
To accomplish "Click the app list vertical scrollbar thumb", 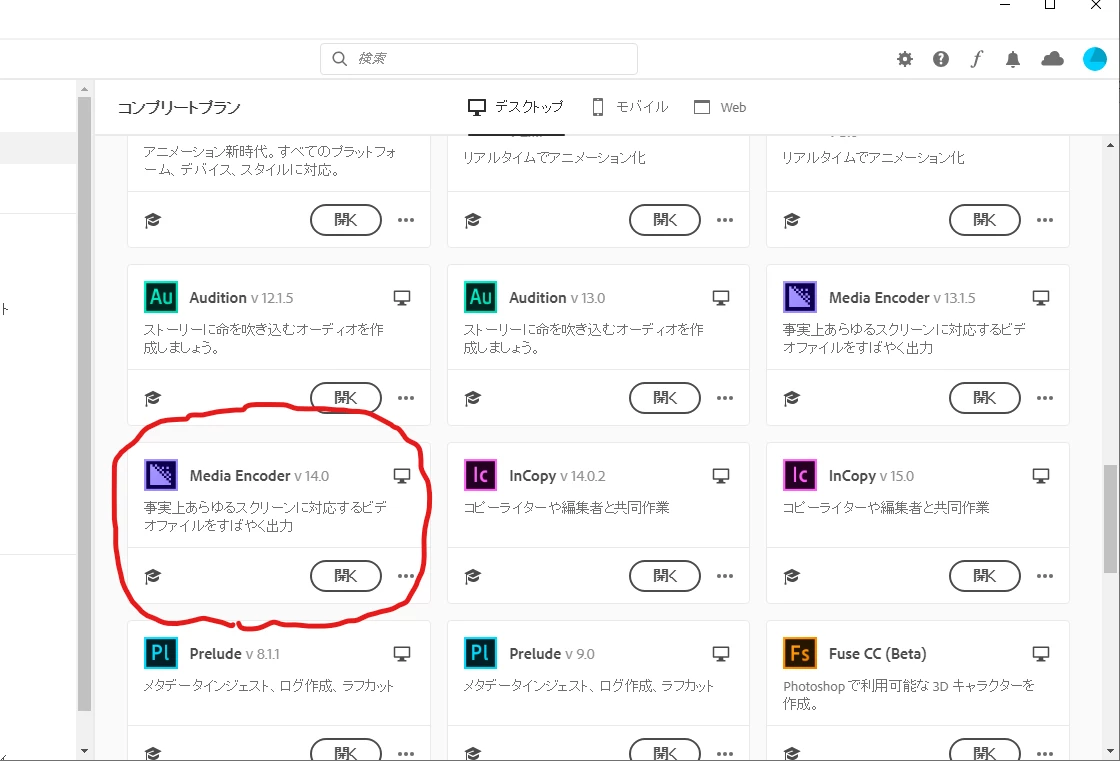I will 1110,519.
